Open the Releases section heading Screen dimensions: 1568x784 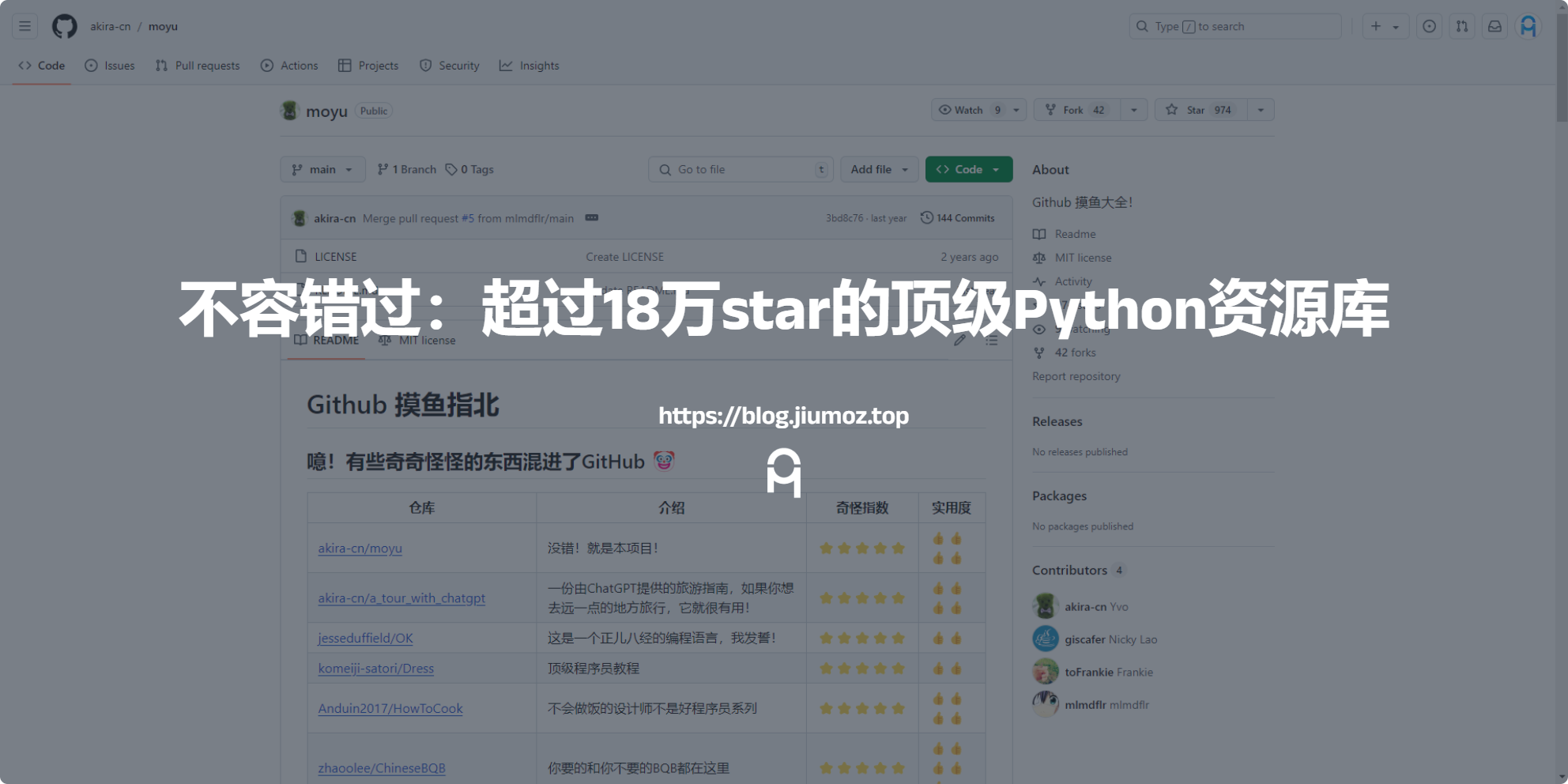pos(1057,421)
